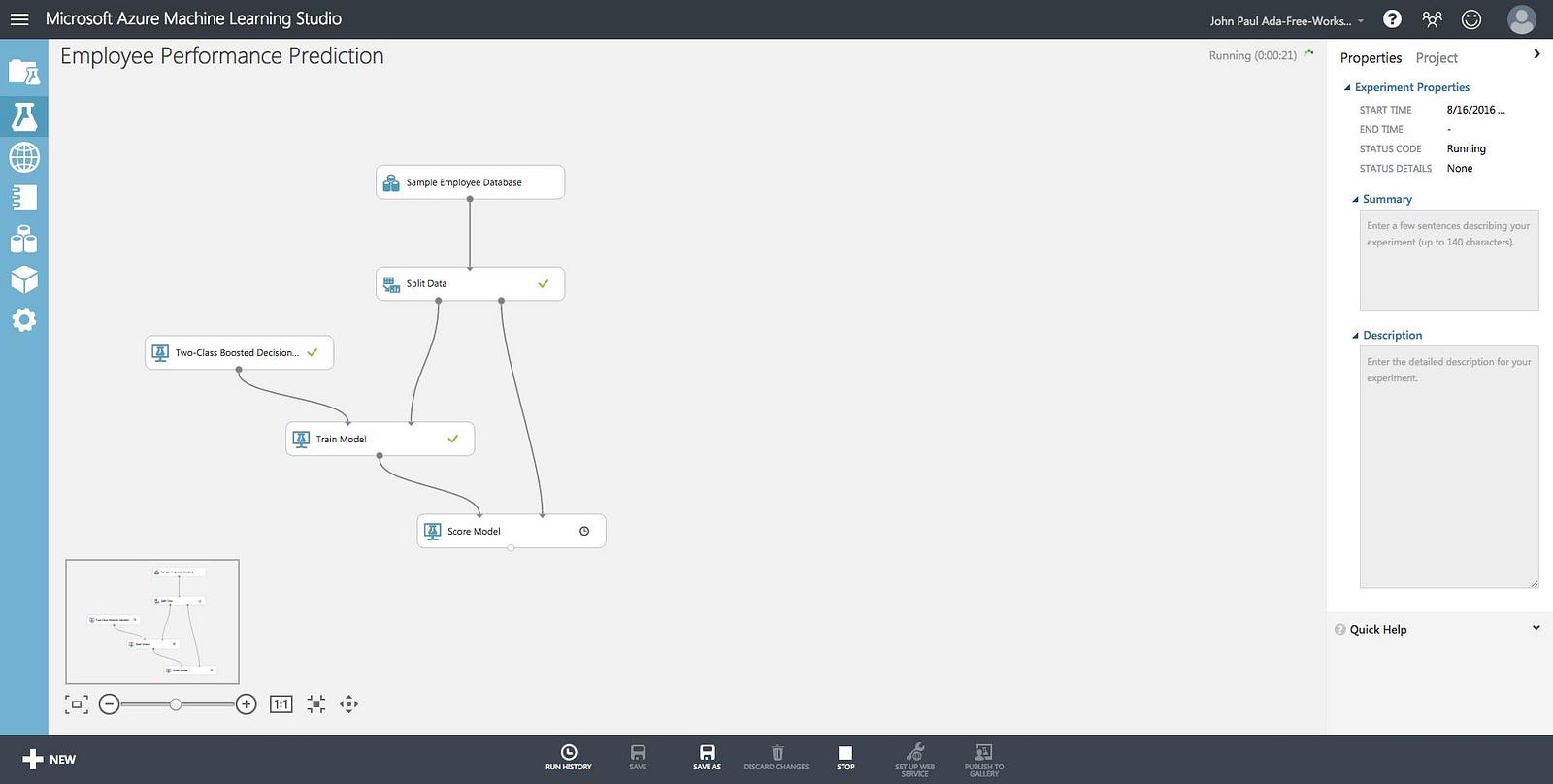Select the Split Data module
The width and height of the screenshot is (1553, 784).
[x=470, y=283]
